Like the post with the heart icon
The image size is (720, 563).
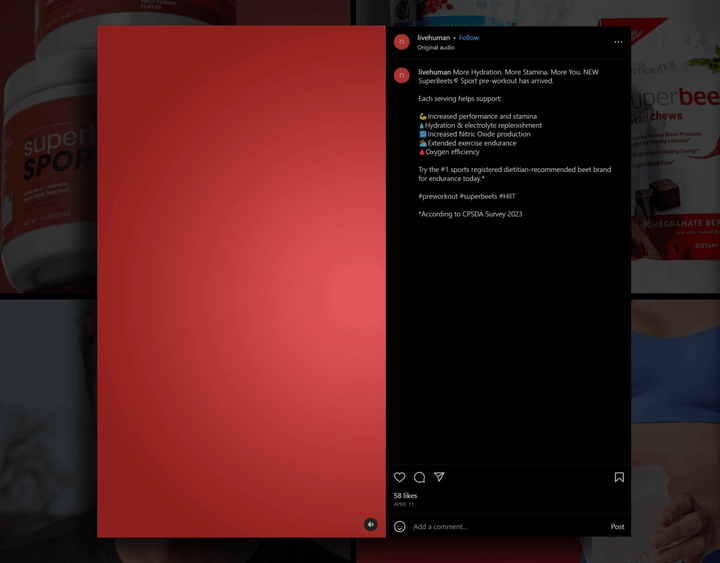coord(399,477)
